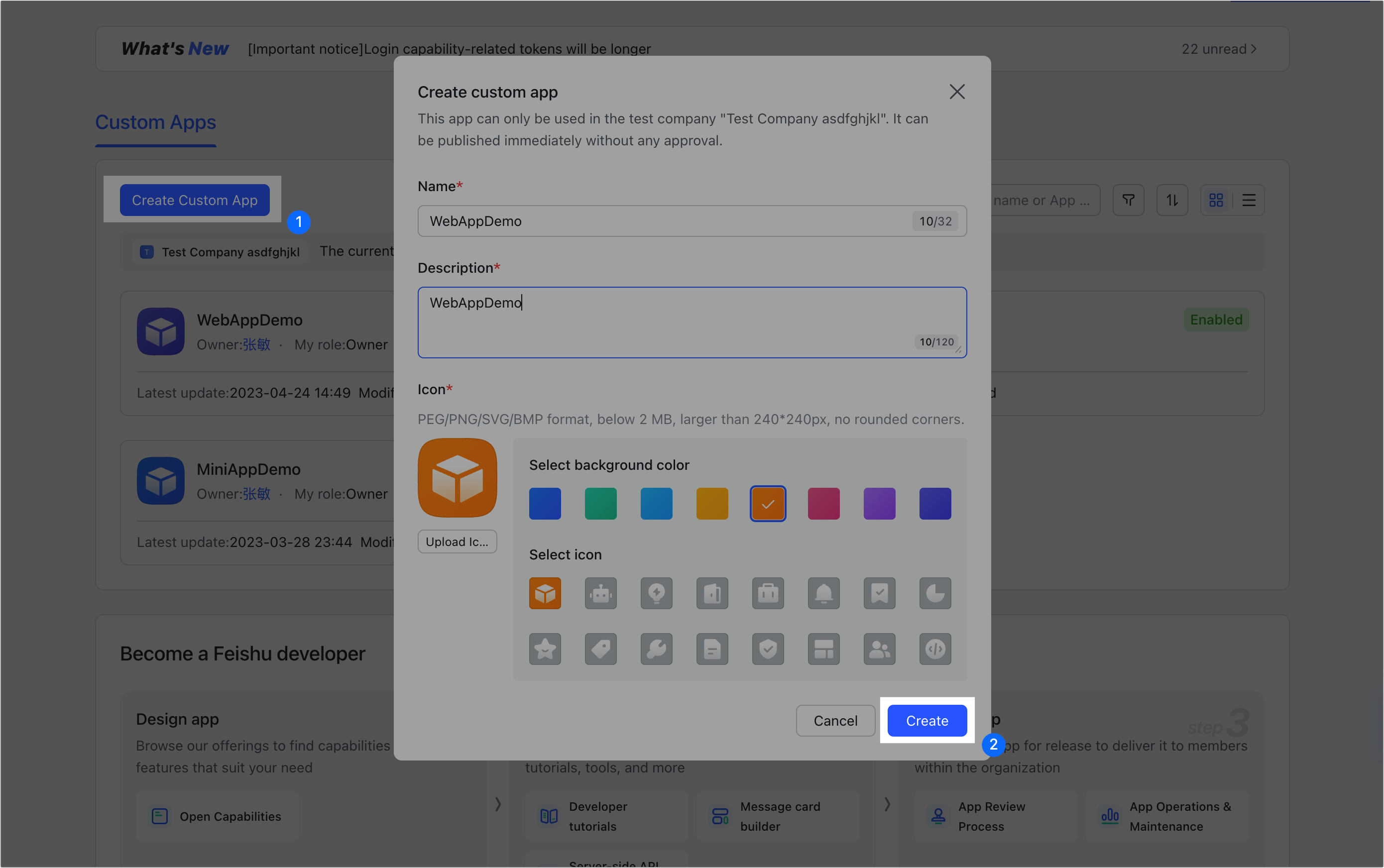Open WebAppDemo app cube icon in list

click(161, 331)
